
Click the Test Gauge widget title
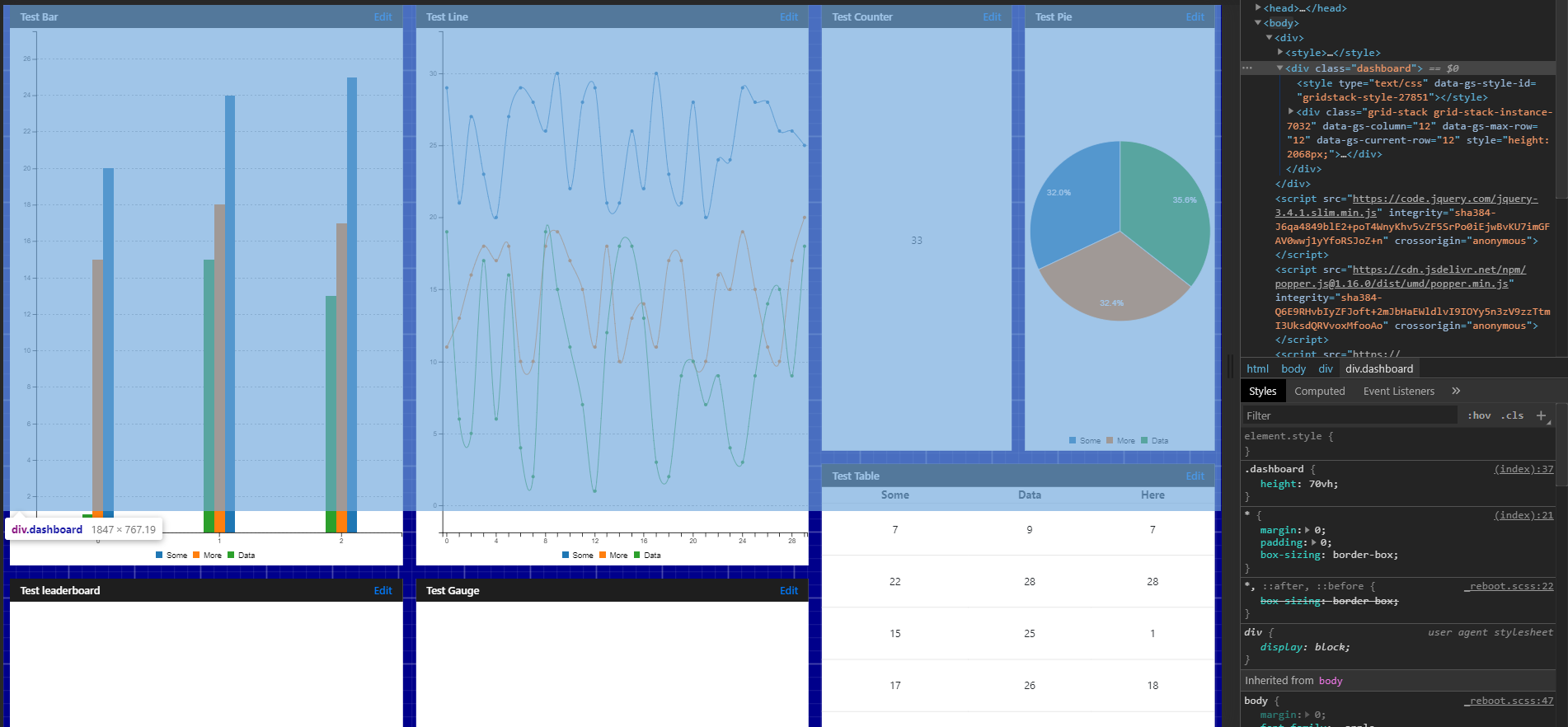453,590
